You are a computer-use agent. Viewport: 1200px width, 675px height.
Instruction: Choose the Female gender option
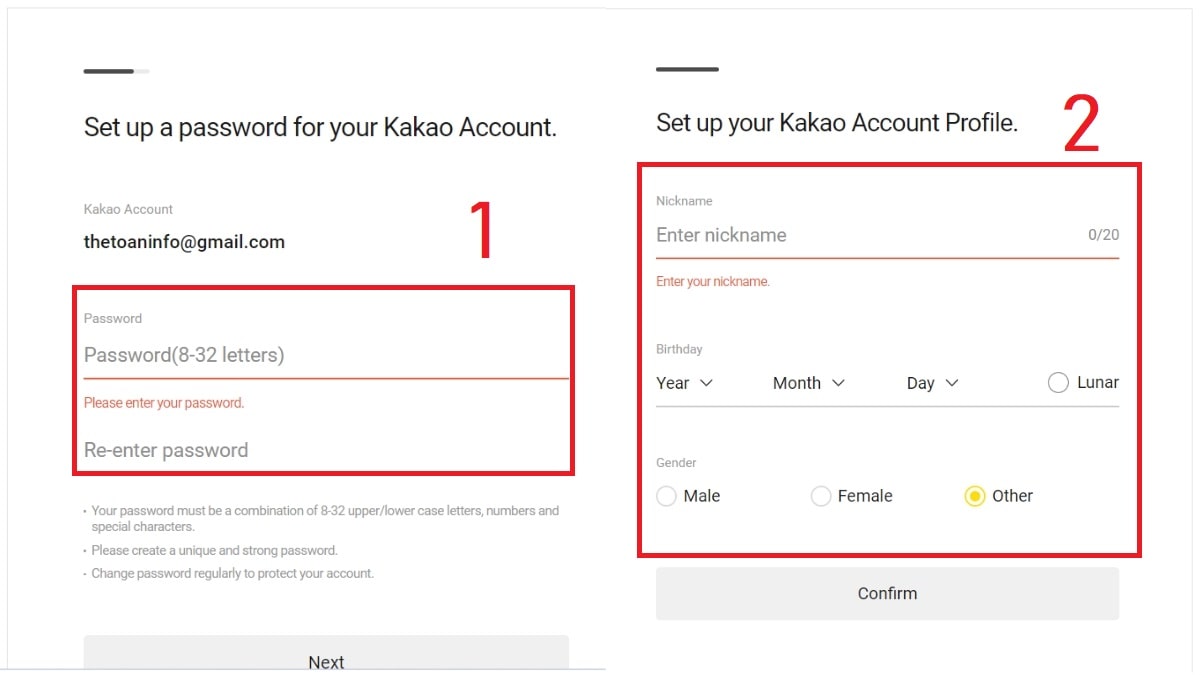821,496
